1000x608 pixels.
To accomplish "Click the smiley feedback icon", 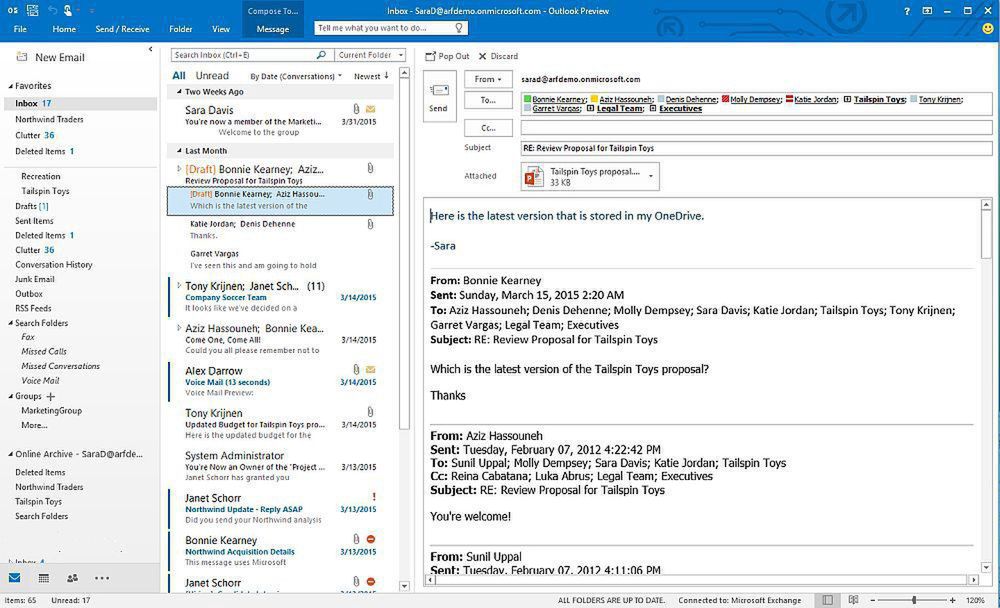I will point(988,29).
